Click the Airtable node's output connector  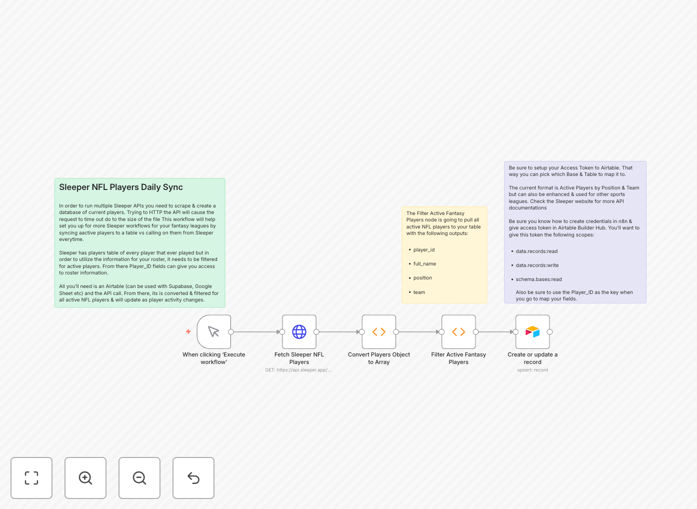pyautogui.click(x=550, y=332)
